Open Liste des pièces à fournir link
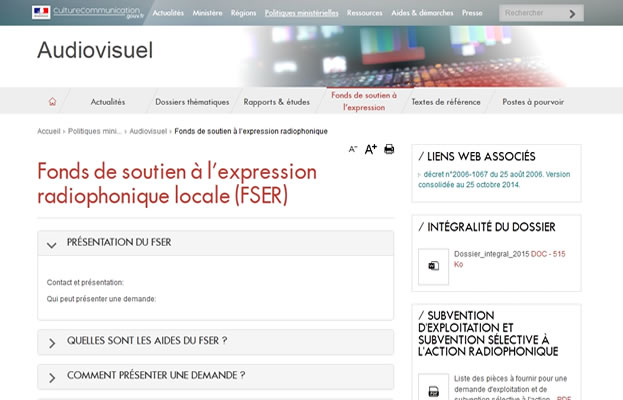This screenshot has height=400, width=623. 511,388
